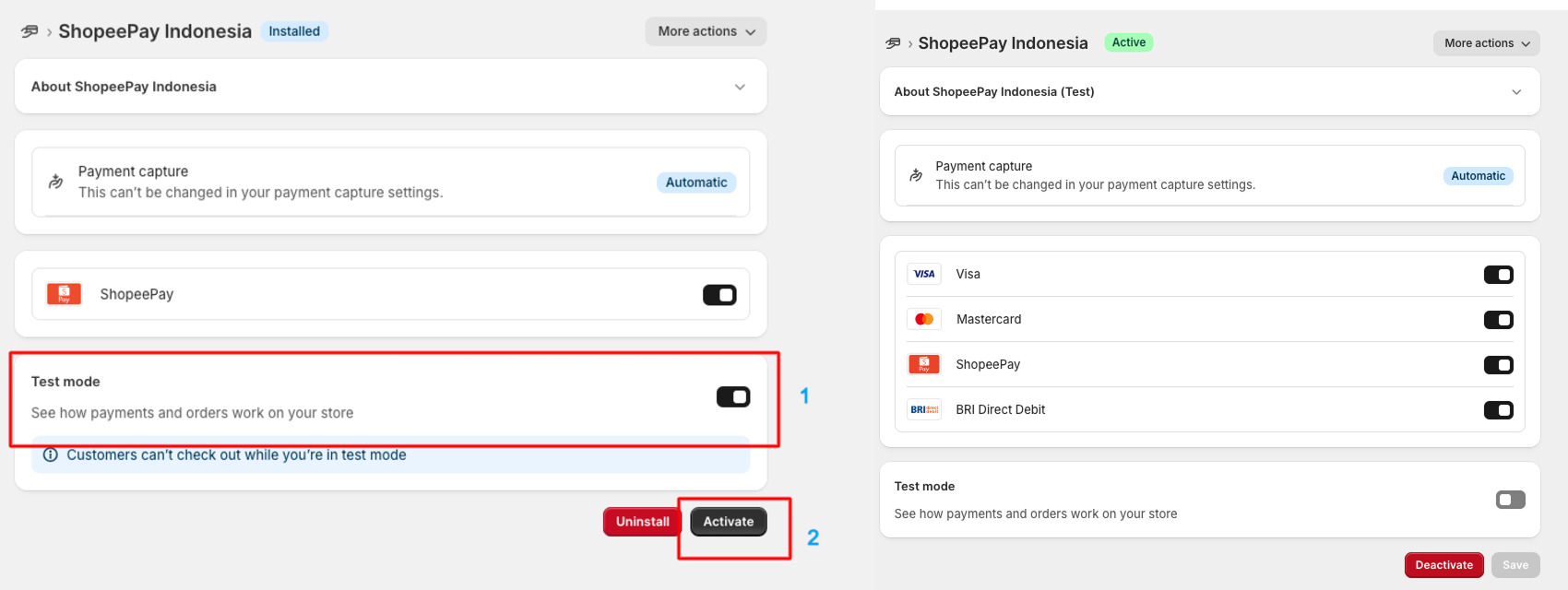Click the payment providers breadcrumb icon in left panel

[x=30, y=31]
